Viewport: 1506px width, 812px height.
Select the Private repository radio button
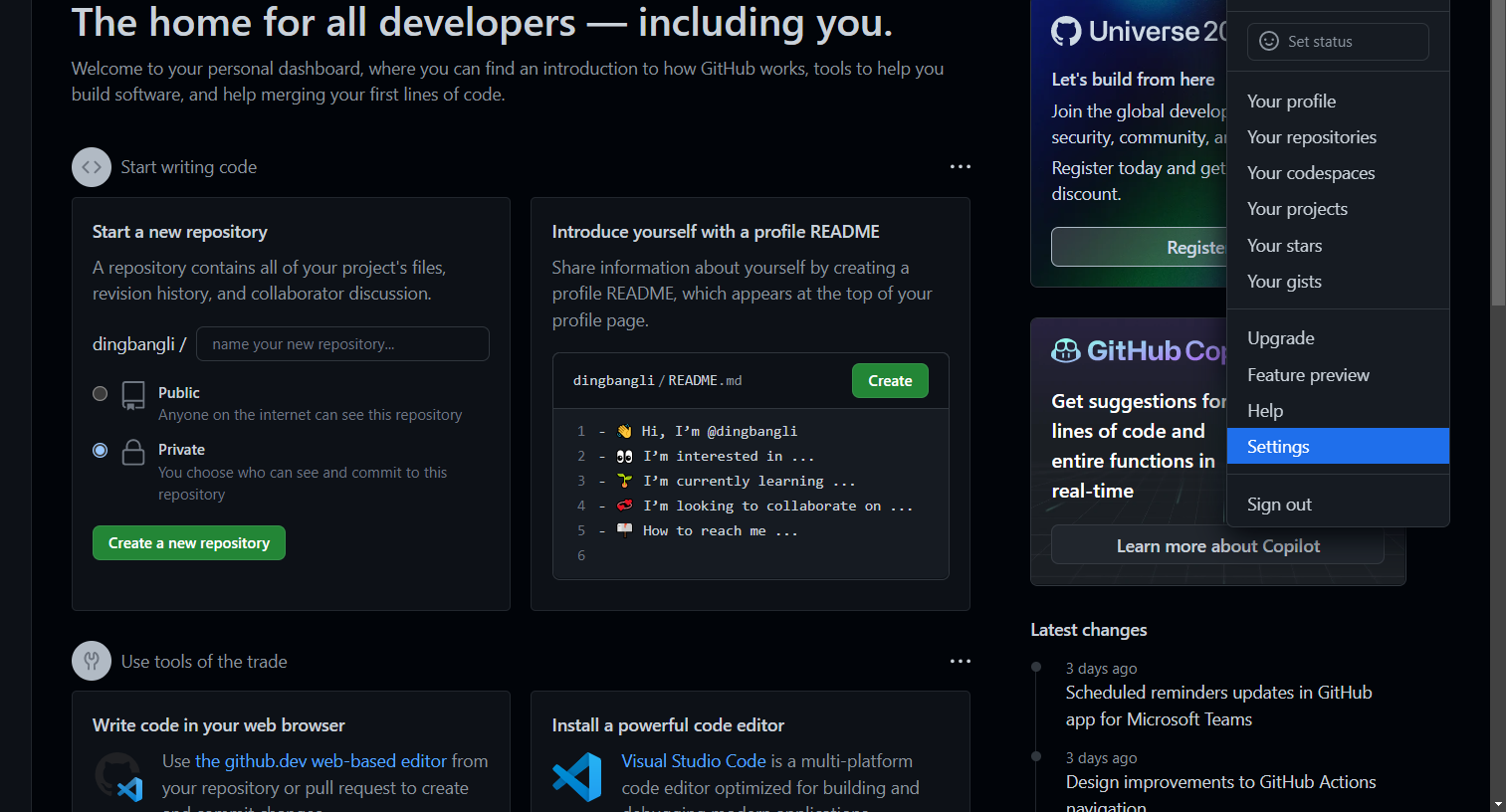click(100, 450)
